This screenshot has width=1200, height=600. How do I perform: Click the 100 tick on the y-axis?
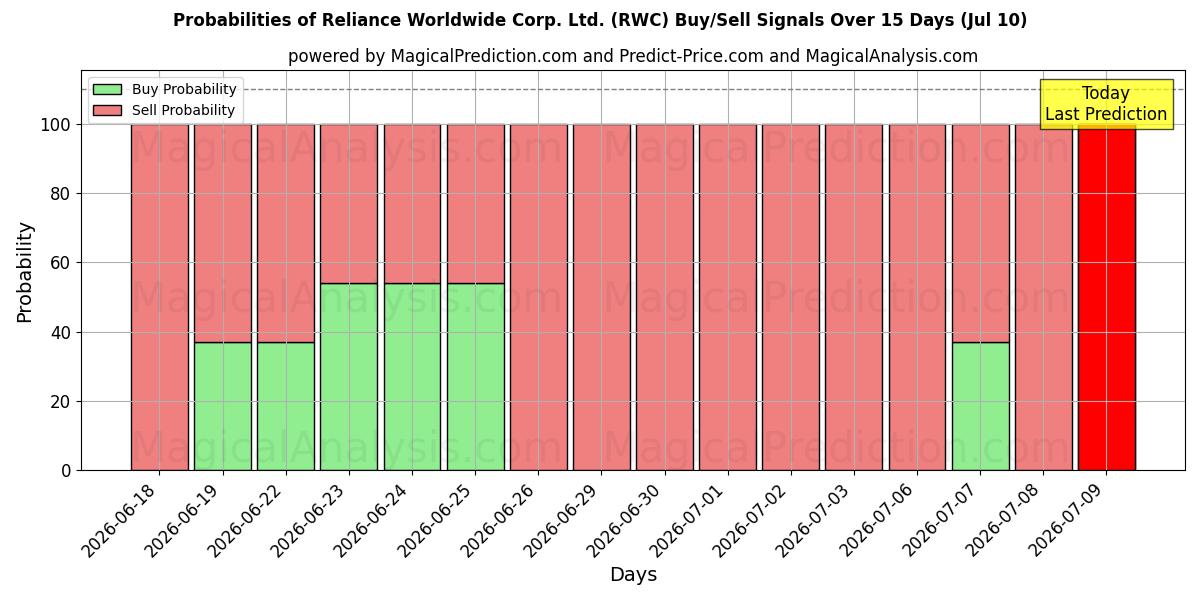click(56, 125)
